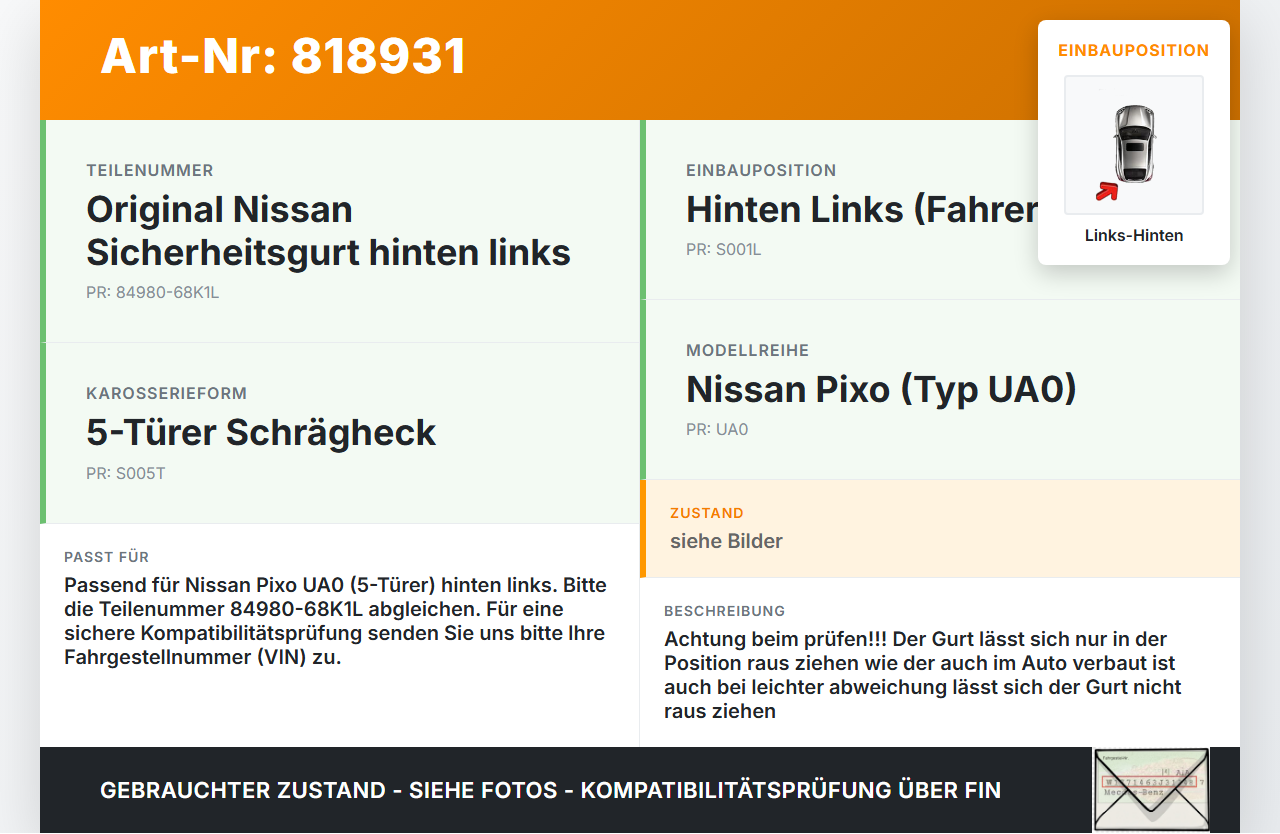Viewport: 1280px width, 834px height.
Task: Click the PASST FÜR label
Action: (x=106, y=557)
